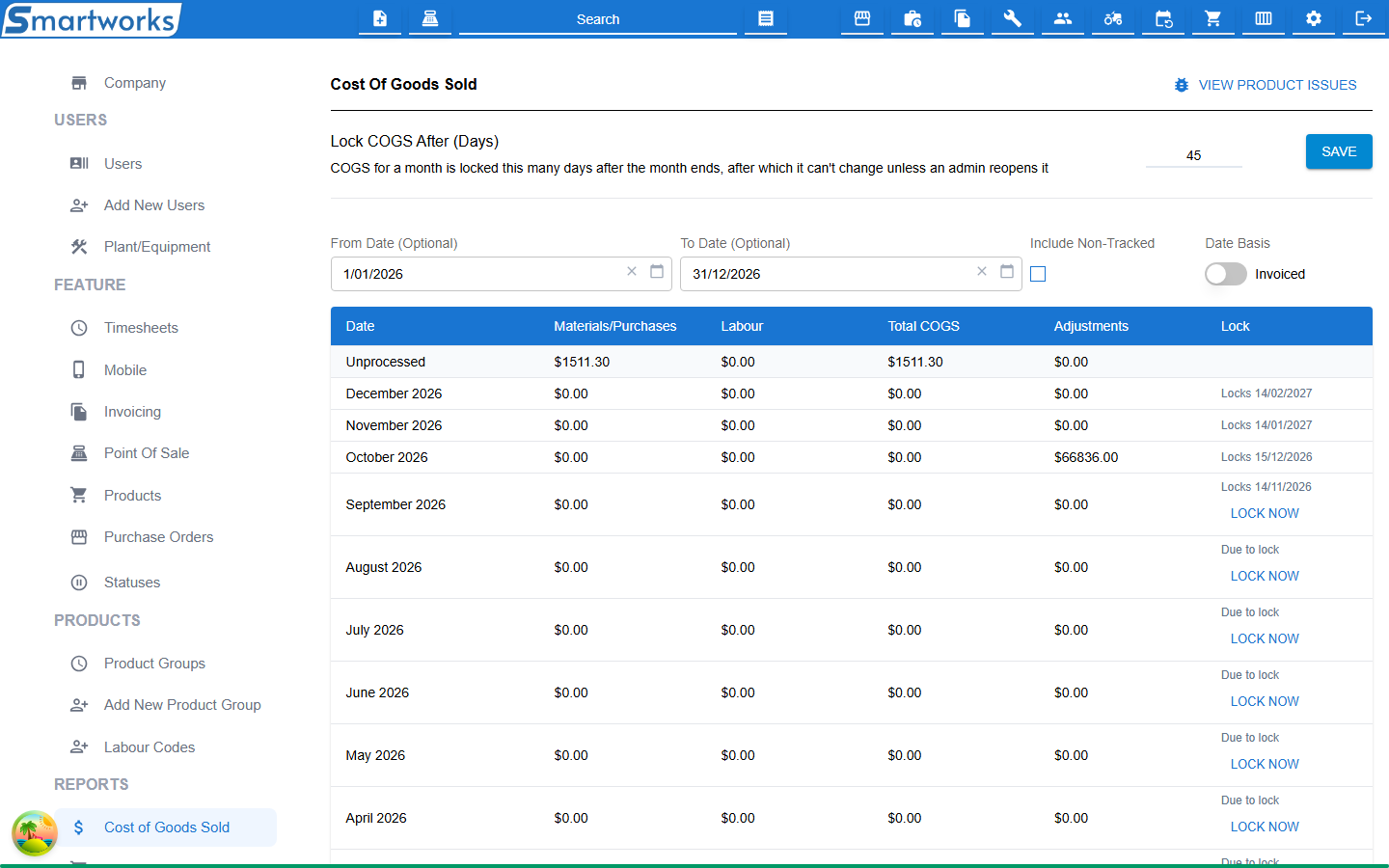1389x868 pixels.
Task: Open the wrench tool icon in top bar
Action: pos(1013,18)
